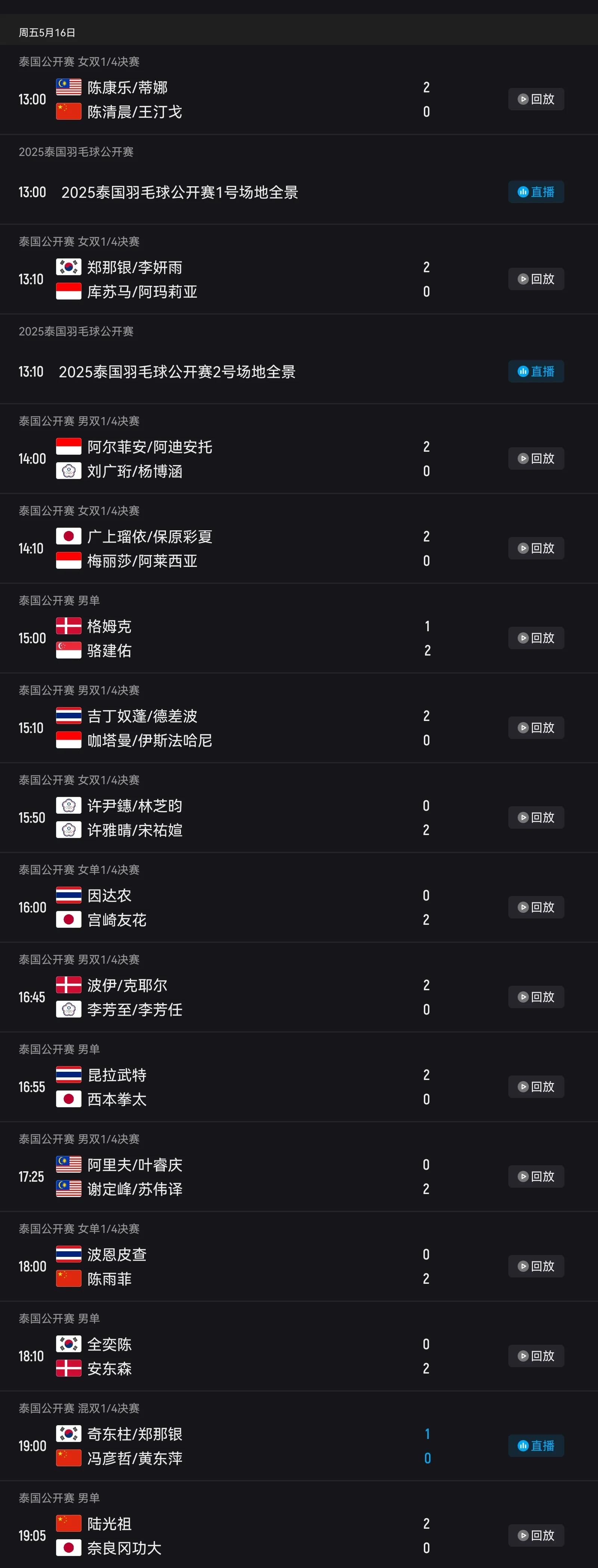
Task: Replay the 因达农 vs 宫崎友花 match
Action: click(536, 907)
